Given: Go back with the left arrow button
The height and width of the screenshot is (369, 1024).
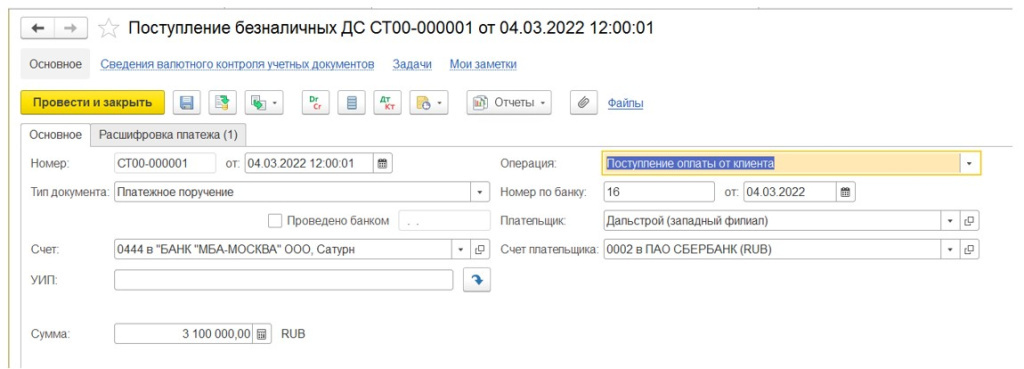Looking at the screenshot, I should coord(38,27).
